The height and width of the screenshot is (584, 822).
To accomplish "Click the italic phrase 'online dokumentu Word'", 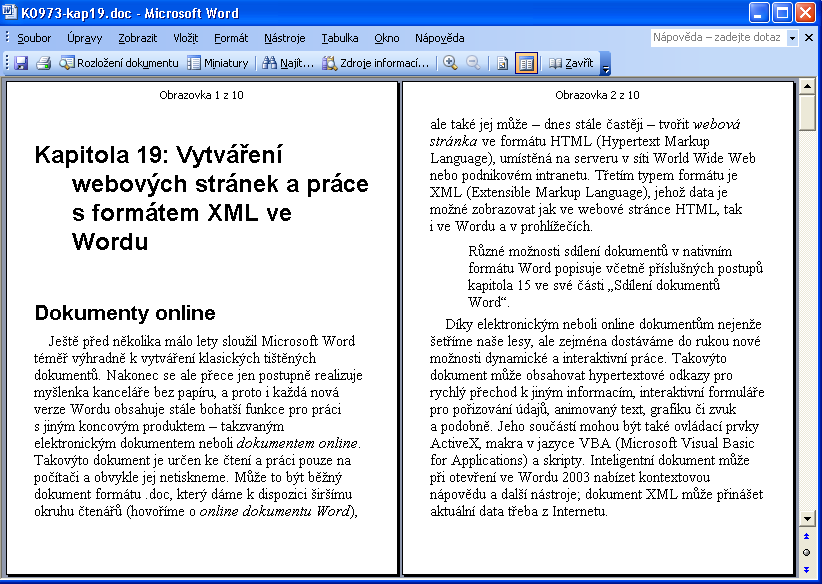I will 275,511.
